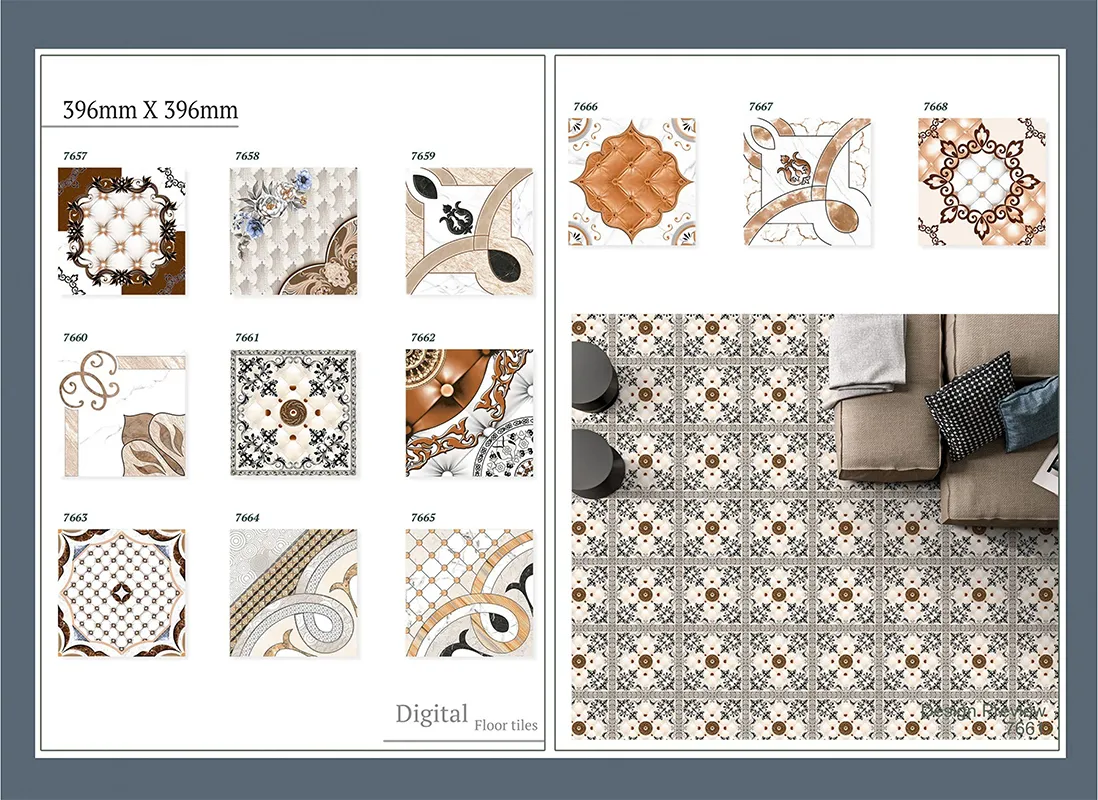This screenshot has width=1098, height=800.
Task: Open tile design 7665 image
Action: pyautogui.click(x=470, y=593)
